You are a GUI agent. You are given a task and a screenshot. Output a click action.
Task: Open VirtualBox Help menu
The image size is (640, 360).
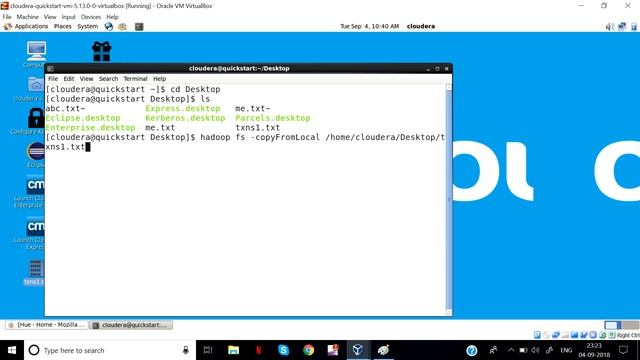[x=112, y=17]
